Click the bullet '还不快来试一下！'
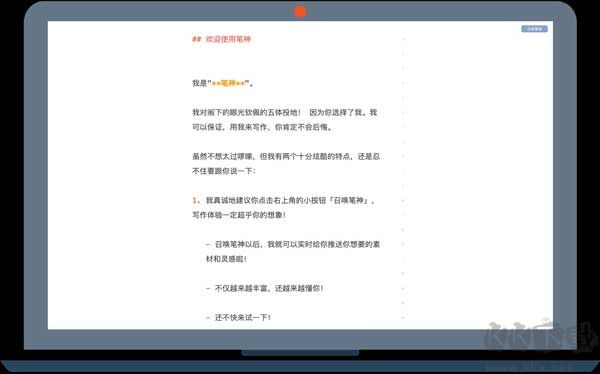Image resolution: width=600 pixels, height=374 pixels. click(238, 317)
